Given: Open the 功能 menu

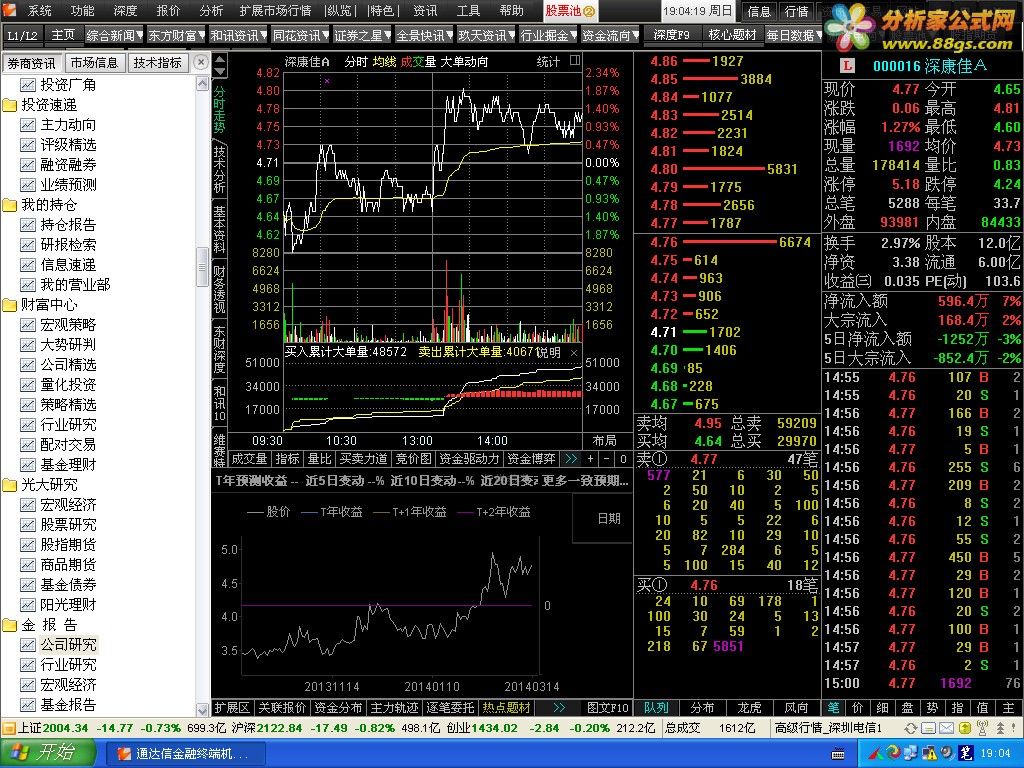Looking at the screenshot, I should 82,10.
